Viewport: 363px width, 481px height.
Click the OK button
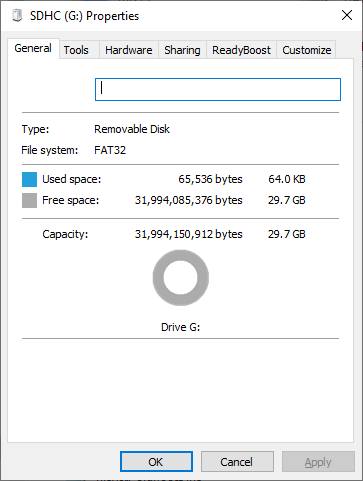pyautogui.click(x=156, y=462)
